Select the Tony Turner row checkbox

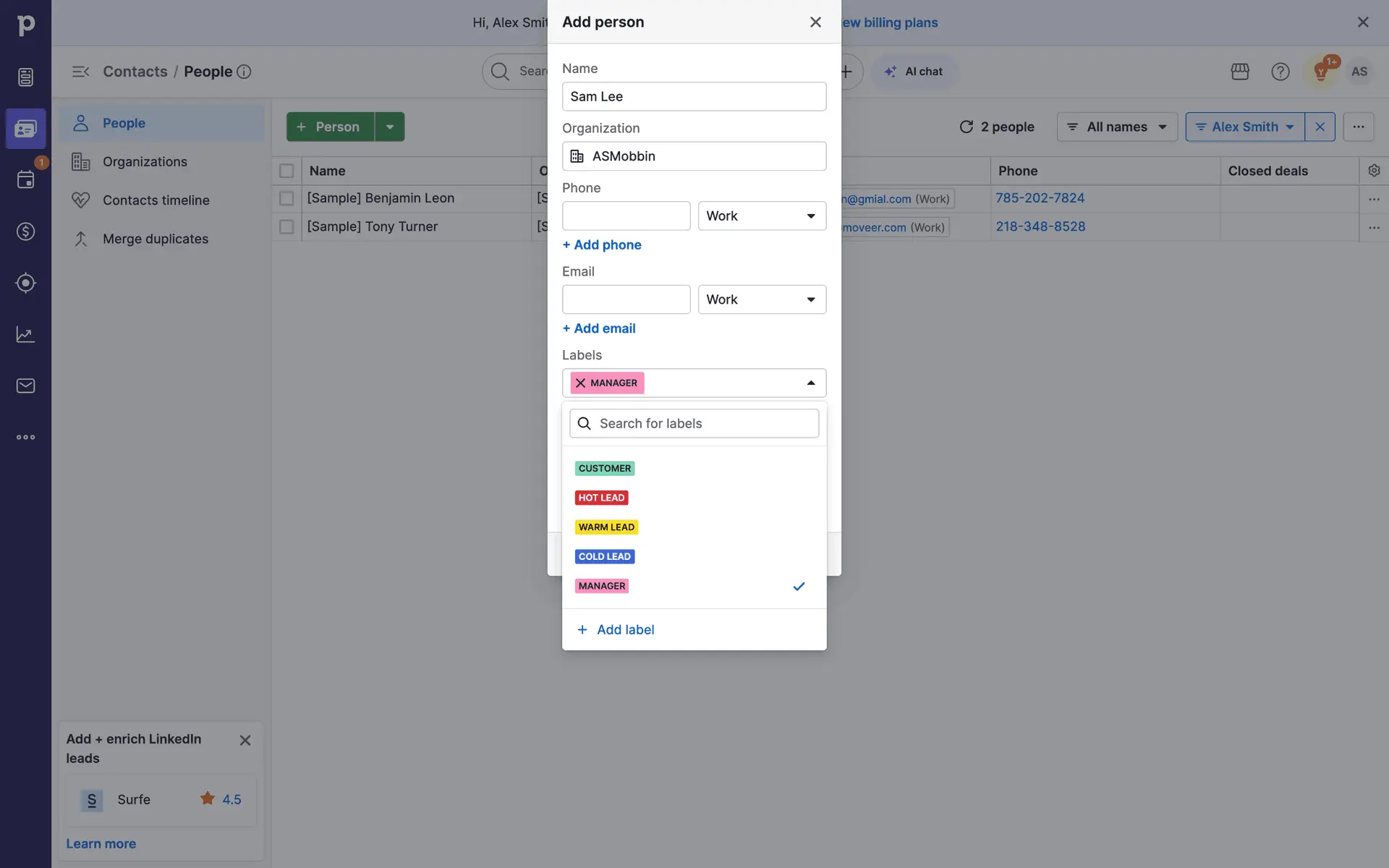[x=286, y=227]
